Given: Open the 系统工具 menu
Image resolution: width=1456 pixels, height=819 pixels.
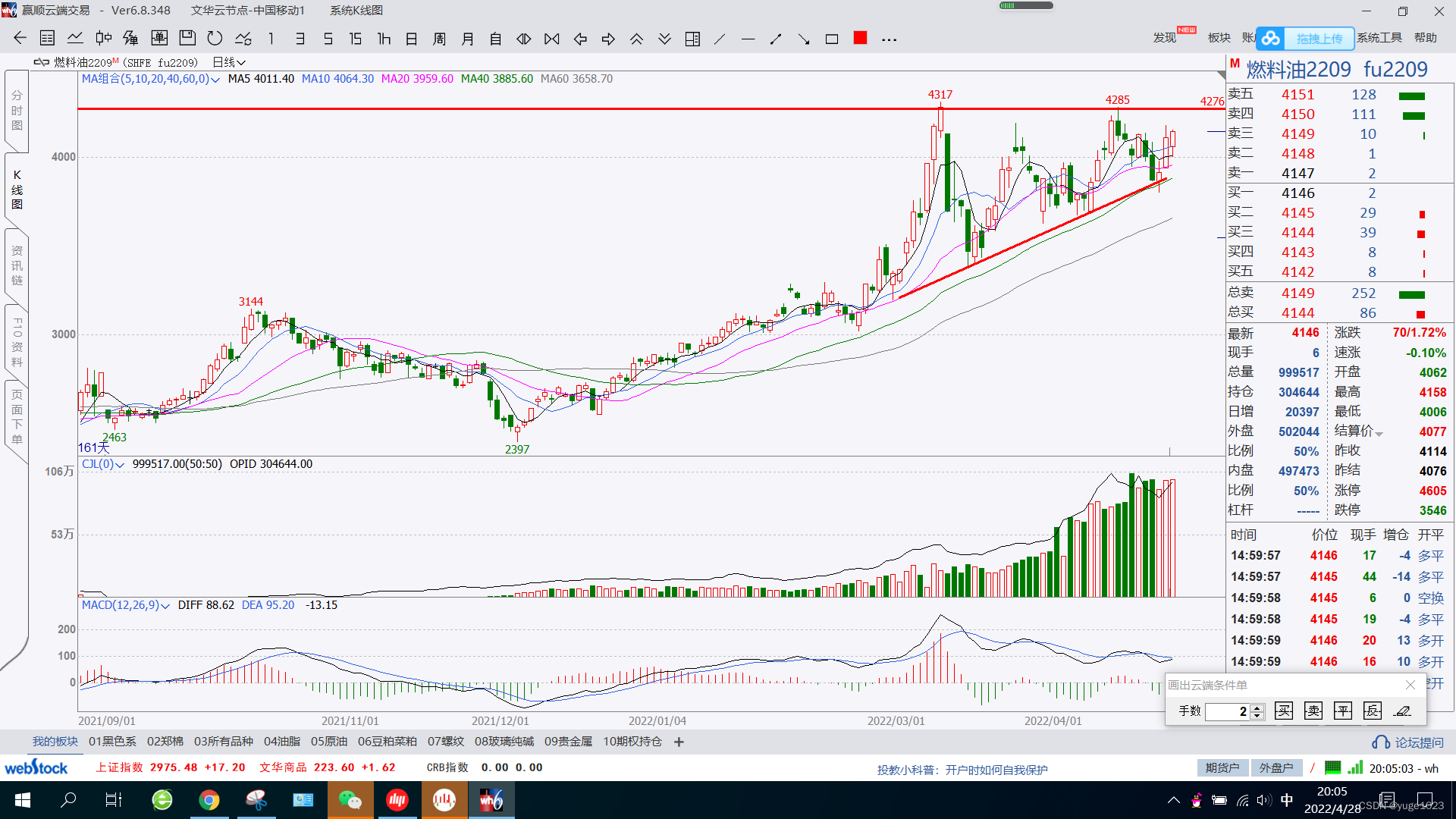Looking at the screenshot, I should [x=1379, y=37].
